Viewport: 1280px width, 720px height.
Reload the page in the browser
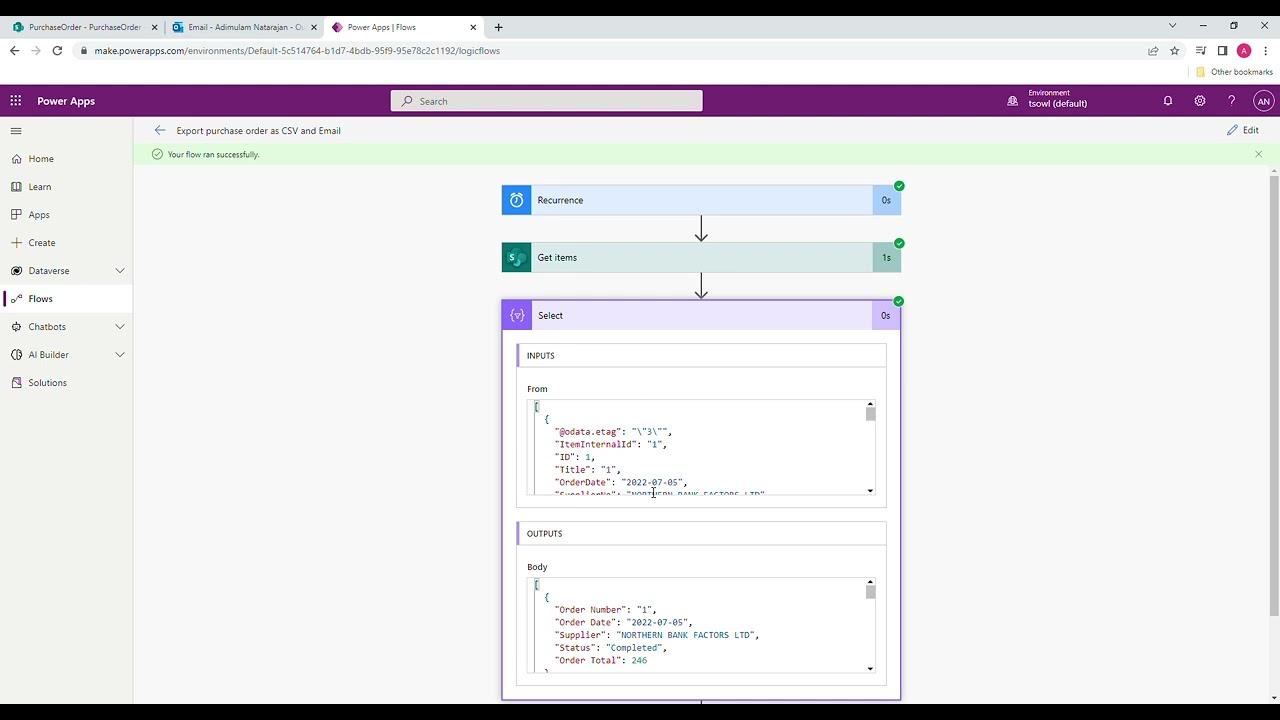tap(57, 51)
